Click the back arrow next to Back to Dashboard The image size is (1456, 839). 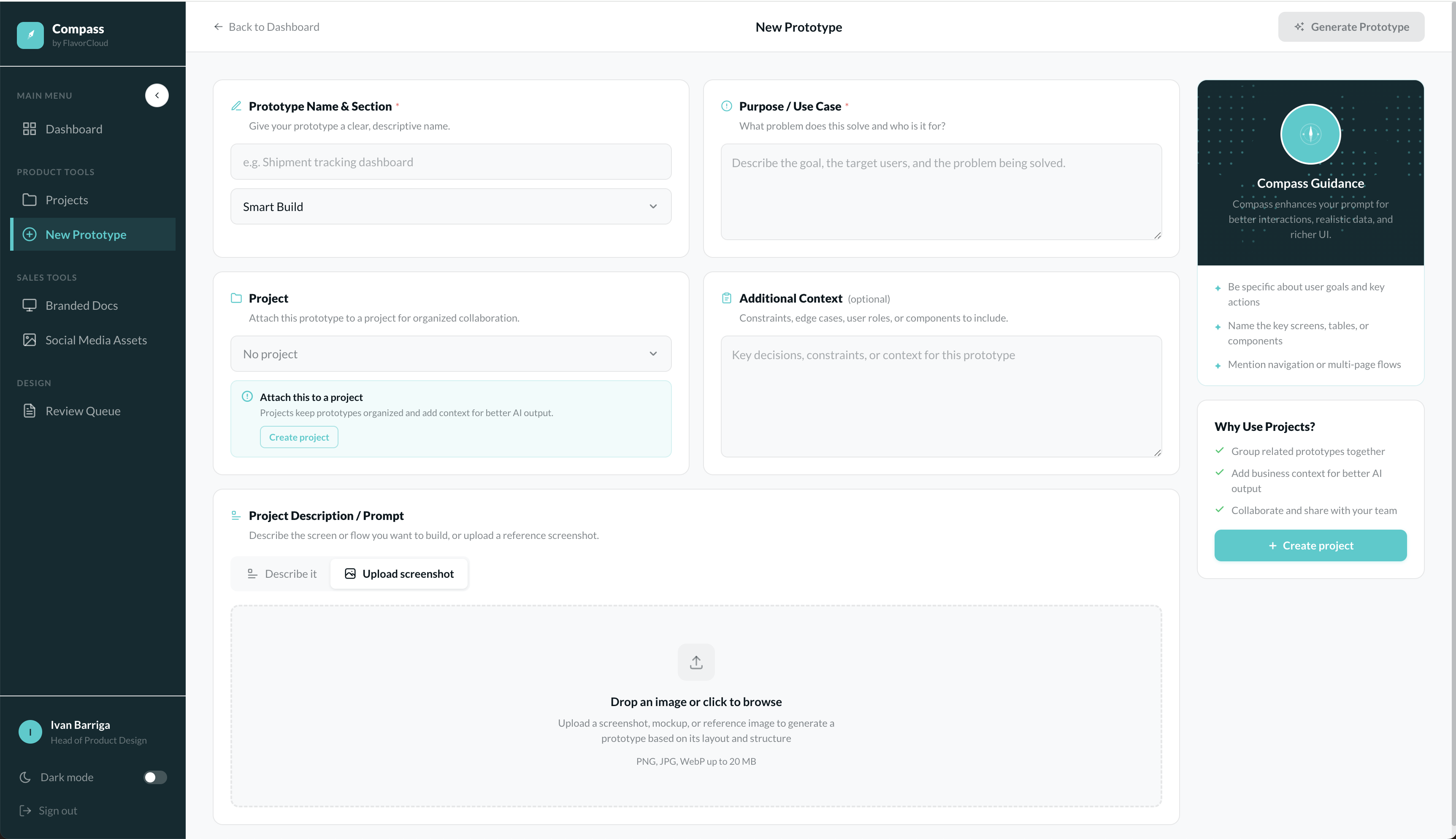[x=218, y=27]
